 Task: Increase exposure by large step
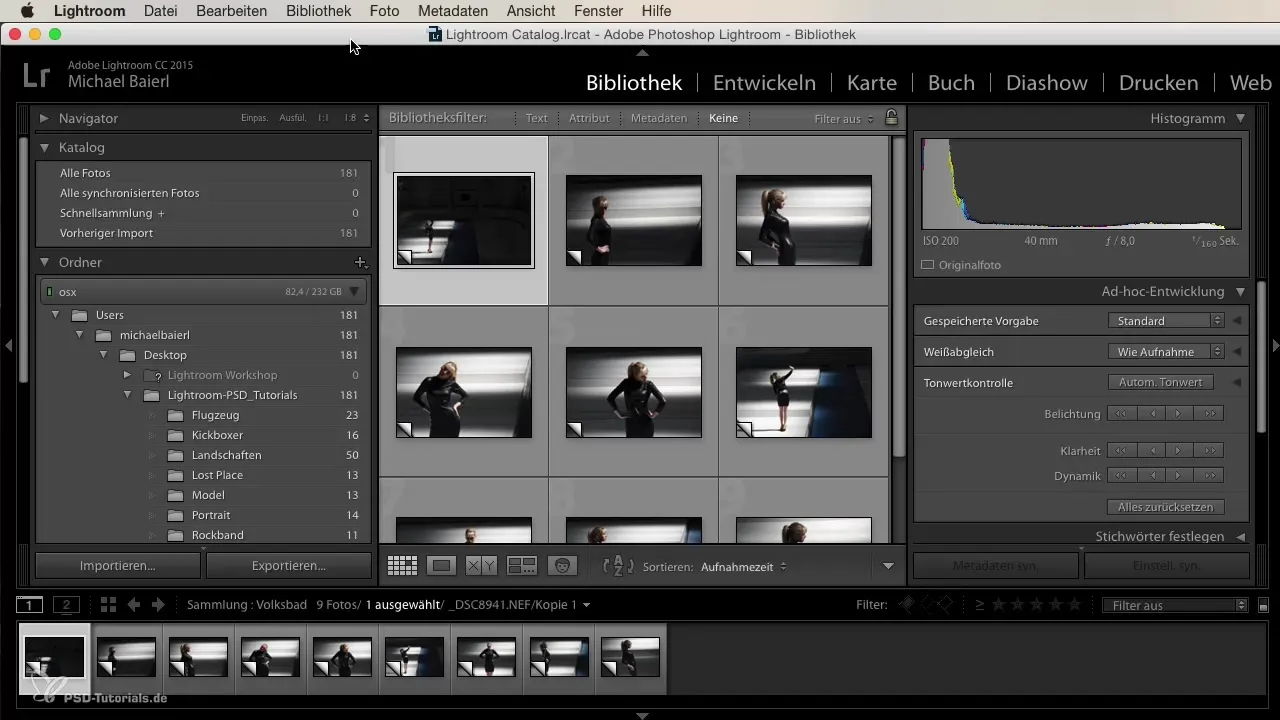point(1210,414)
